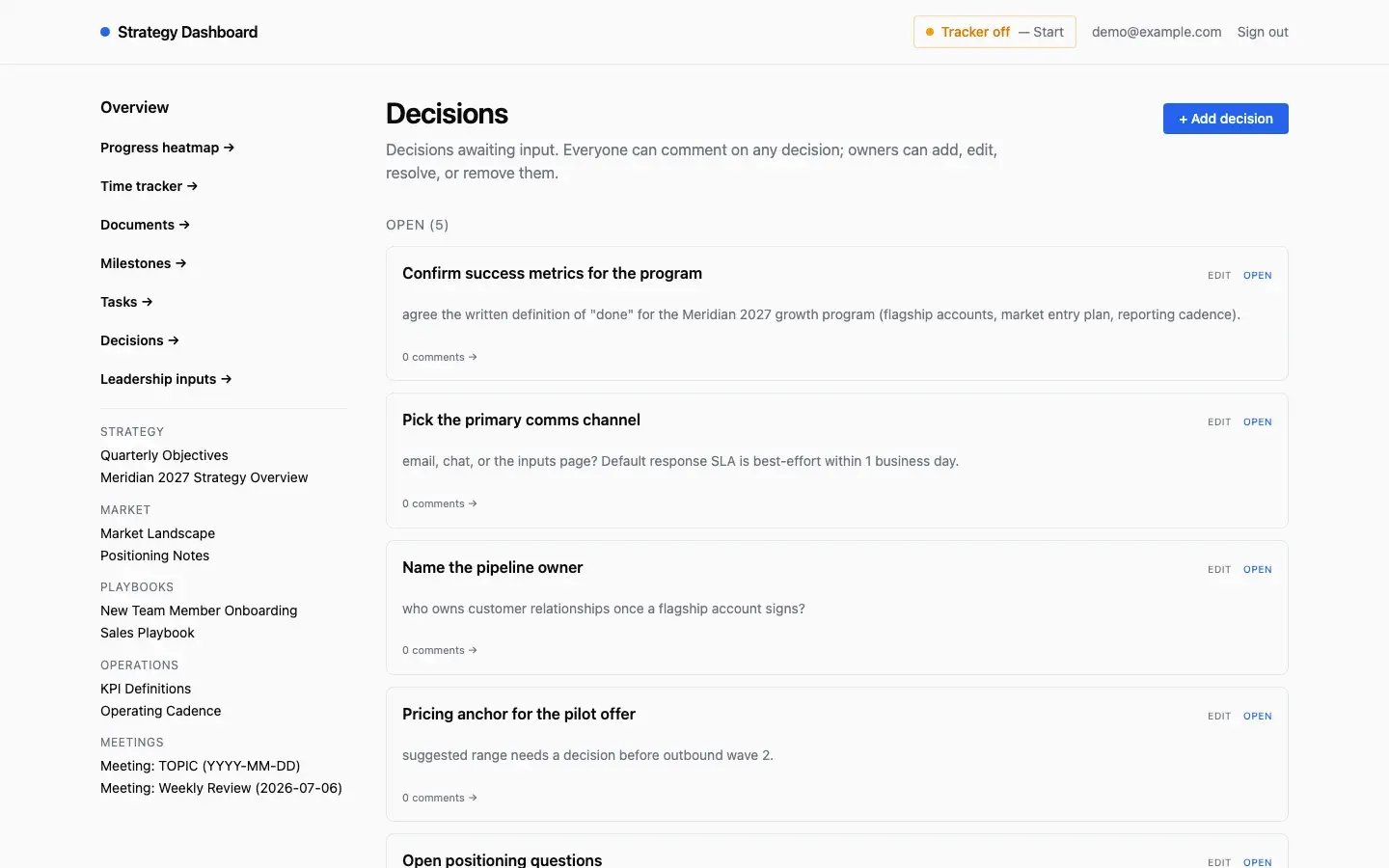View comments on Confirm success metrics decision
1389x868 pixels.
pos(440,357)
